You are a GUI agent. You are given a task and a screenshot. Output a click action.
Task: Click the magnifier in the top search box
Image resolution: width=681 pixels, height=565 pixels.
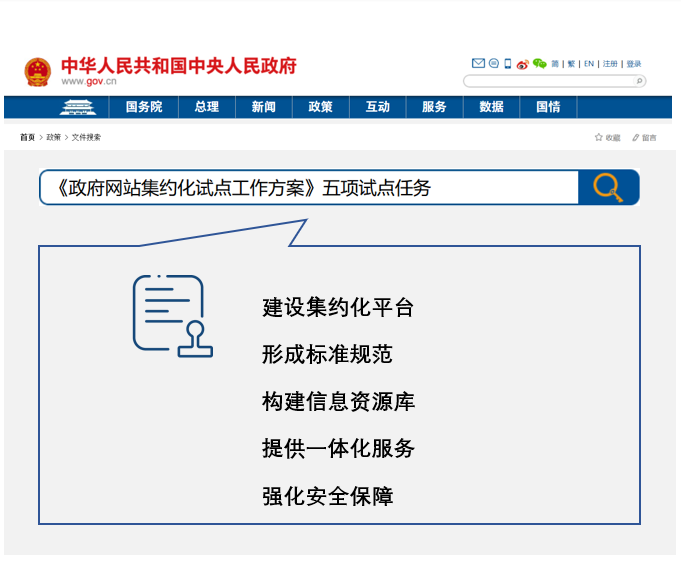point(639,81)
